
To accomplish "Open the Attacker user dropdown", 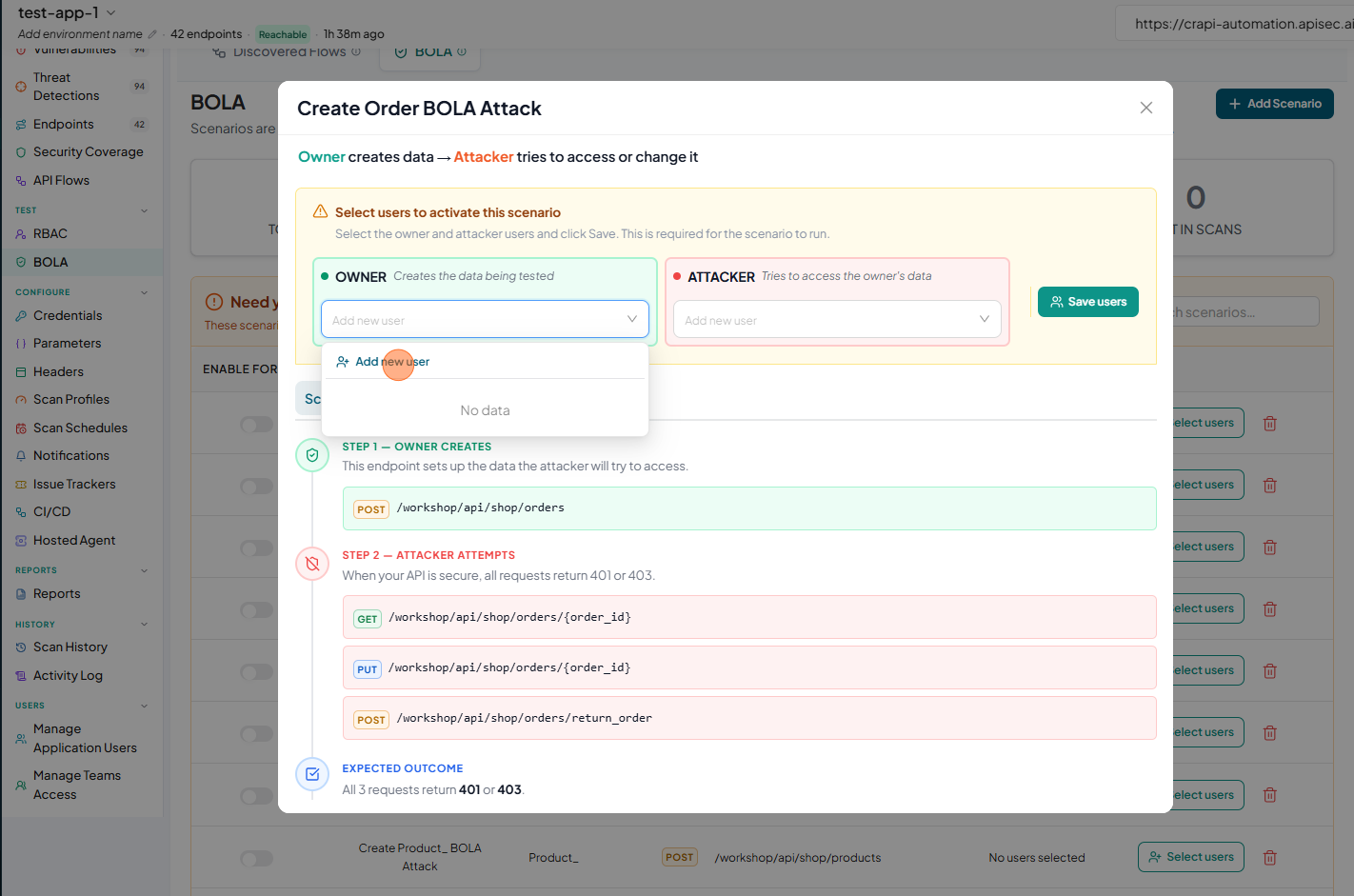I will point(837,319).
